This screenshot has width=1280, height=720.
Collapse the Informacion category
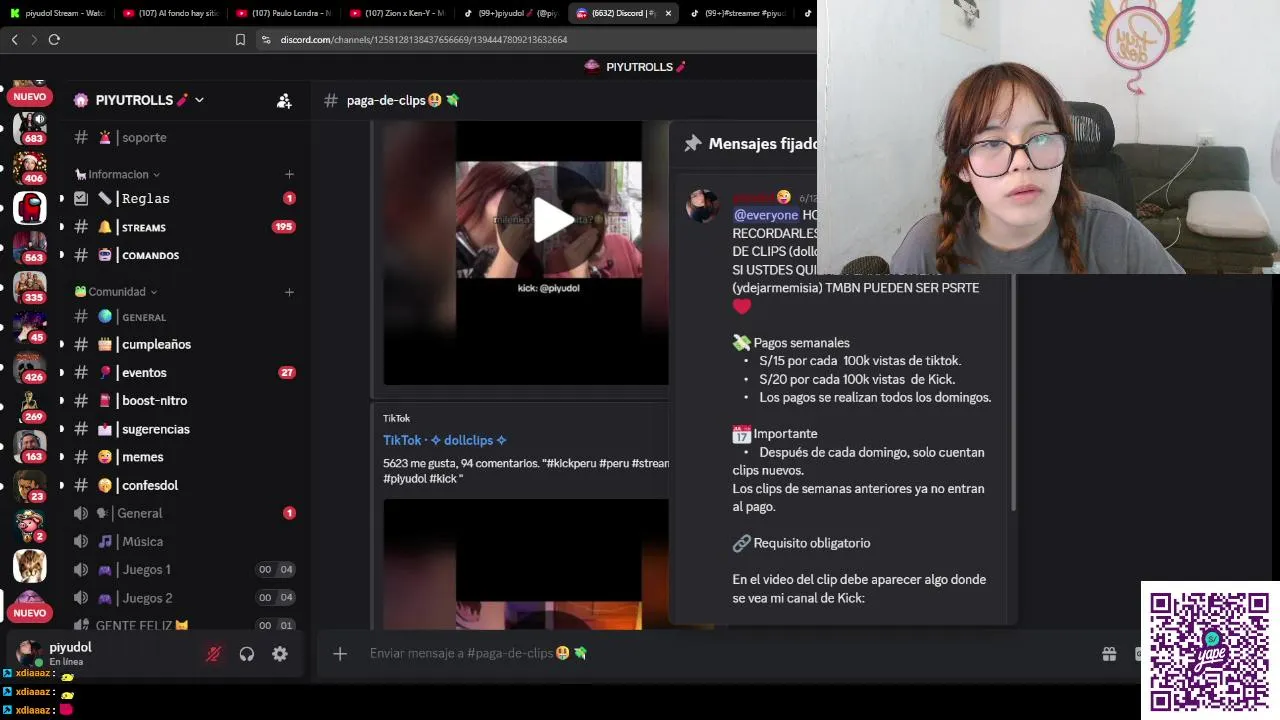[x=117, y=174]
